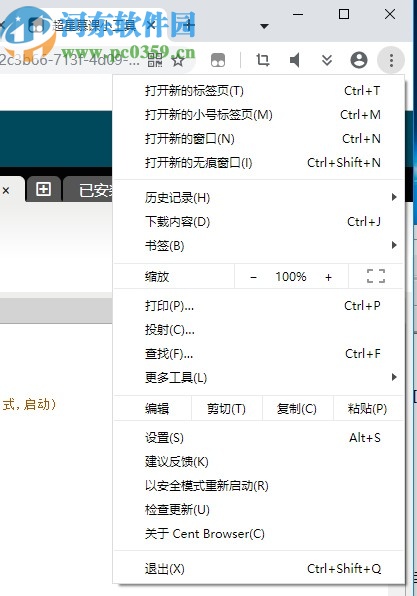
Task: Show the QR code icon in address bar
Action: click(x=155, y=60)
